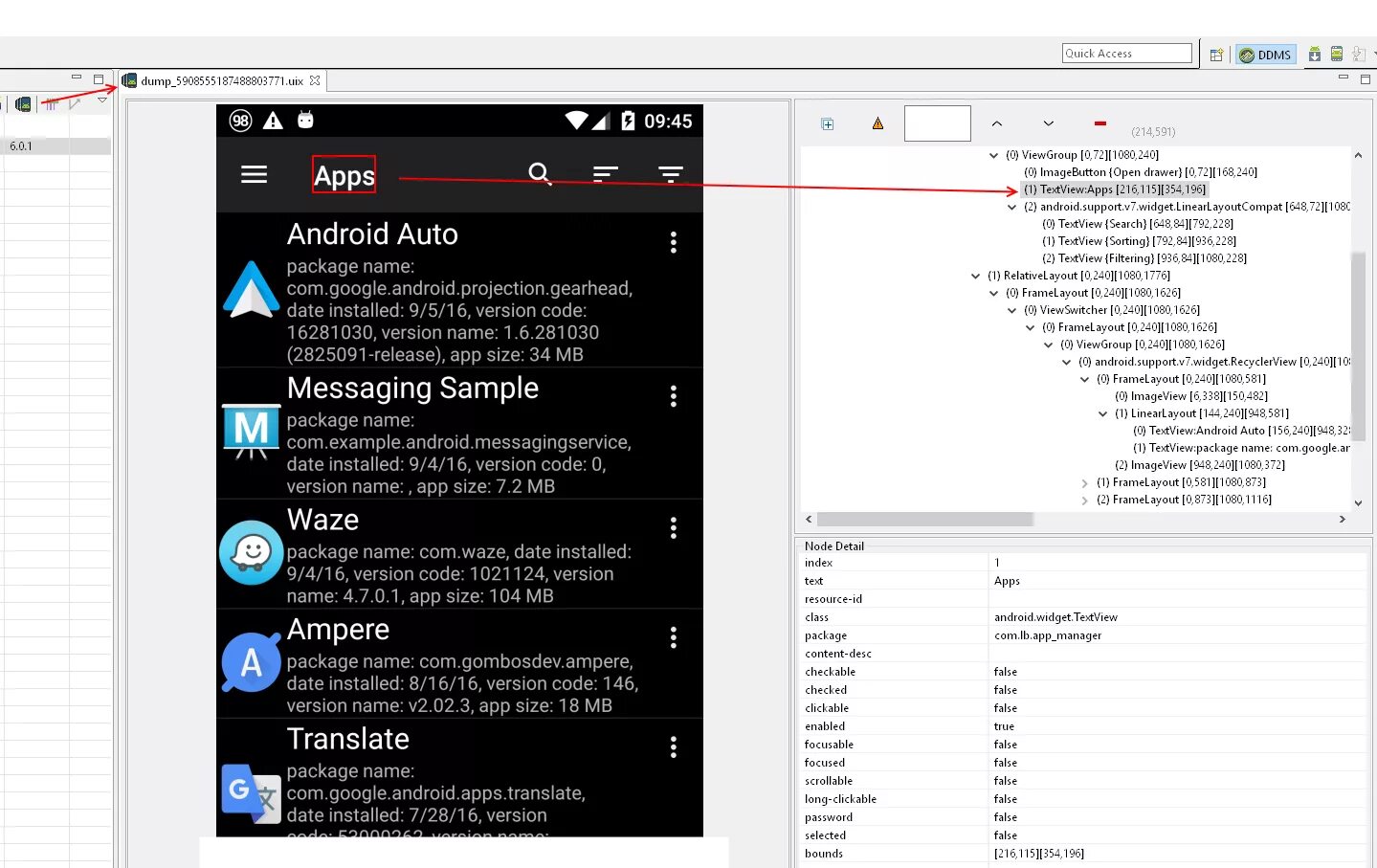Select the Translate app icon
Image resolution: width=1377 pixels, height=868 pixels.
click(251, 793)
